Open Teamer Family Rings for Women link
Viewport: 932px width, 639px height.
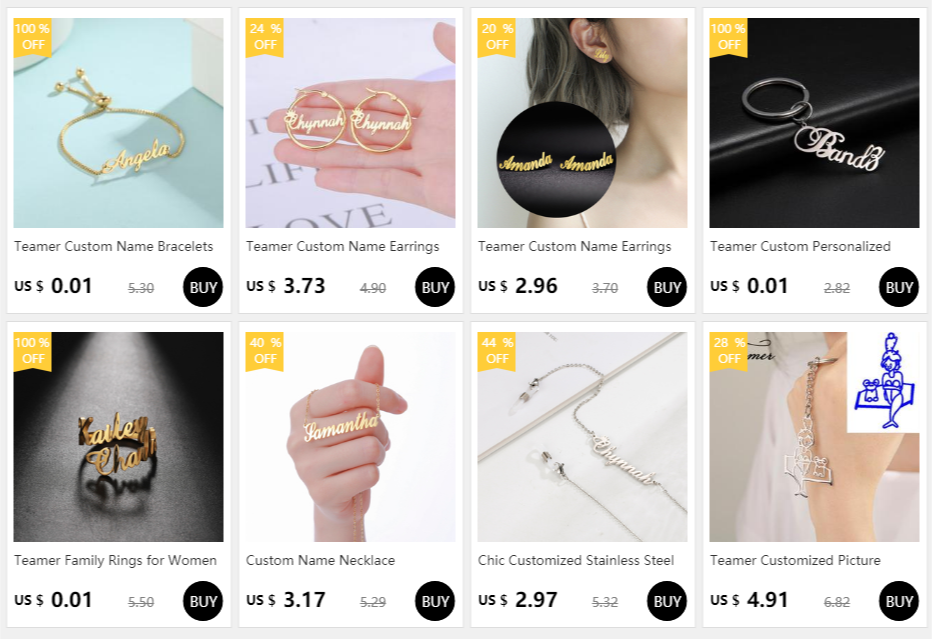(115, 560)
